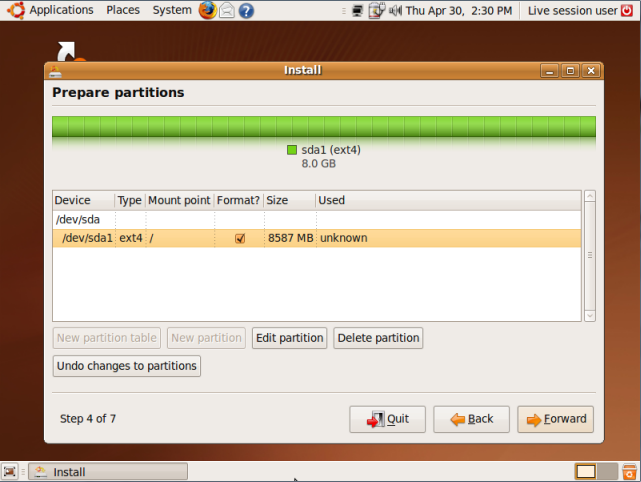Click the Show Desktop icon in bottom panel
This screenshot has width=641, height=482.
coord(10,472)
